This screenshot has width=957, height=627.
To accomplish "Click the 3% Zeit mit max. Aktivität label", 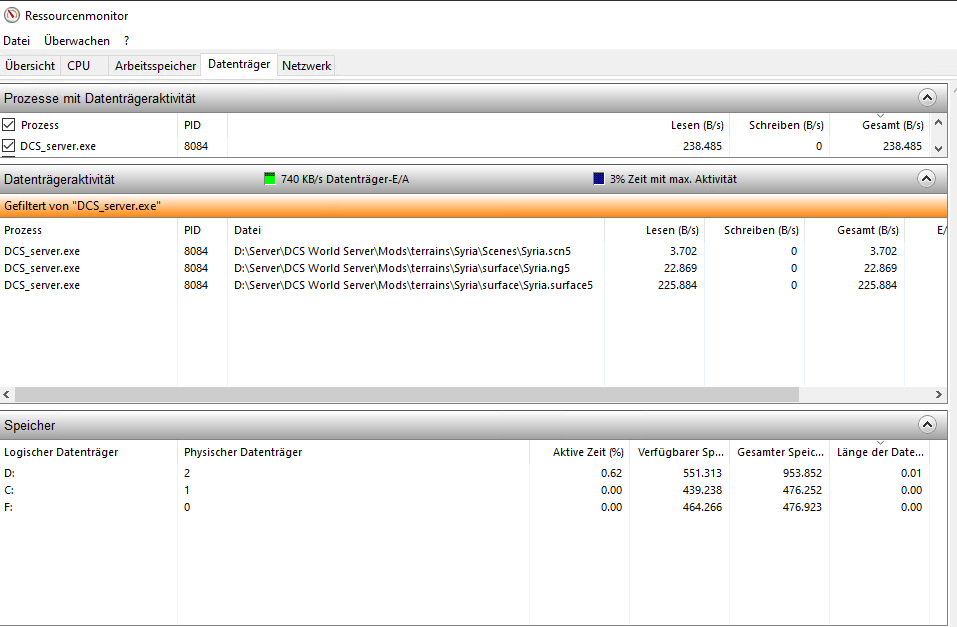I will (673, 179).
